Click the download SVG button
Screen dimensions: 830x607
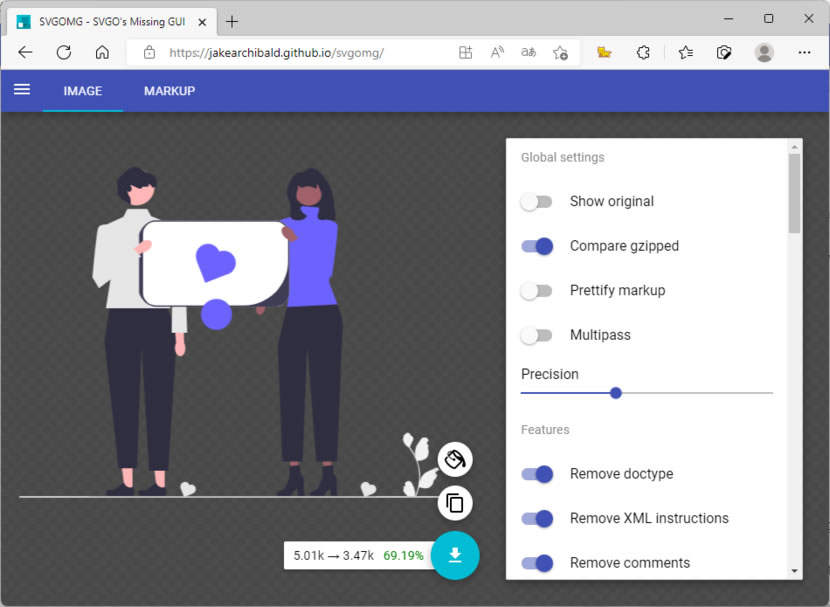pos(455,555)
